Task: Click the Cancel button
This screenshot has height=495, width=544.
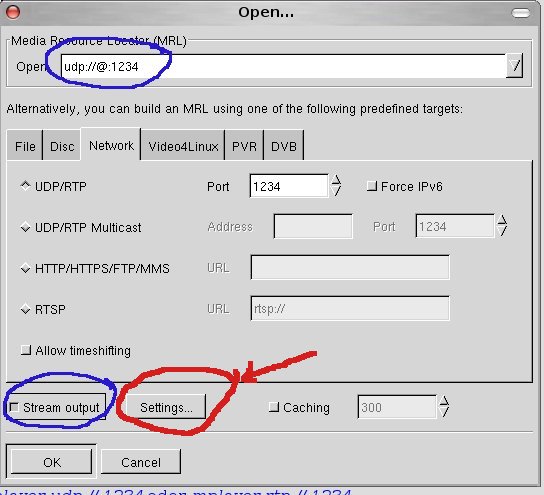Action: tap(141, 462)
